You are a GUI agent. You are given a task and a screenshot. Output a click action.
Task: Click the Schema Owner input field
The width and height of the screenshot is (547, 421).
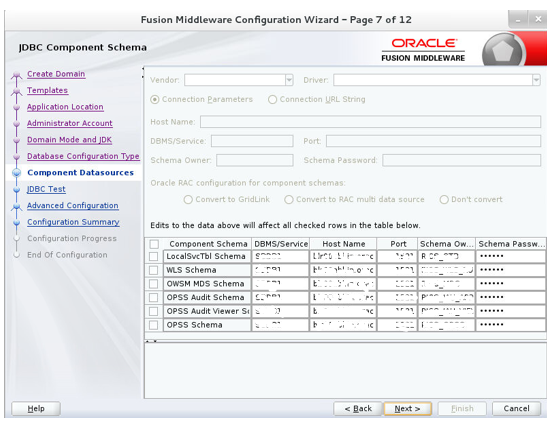(255, 160)
